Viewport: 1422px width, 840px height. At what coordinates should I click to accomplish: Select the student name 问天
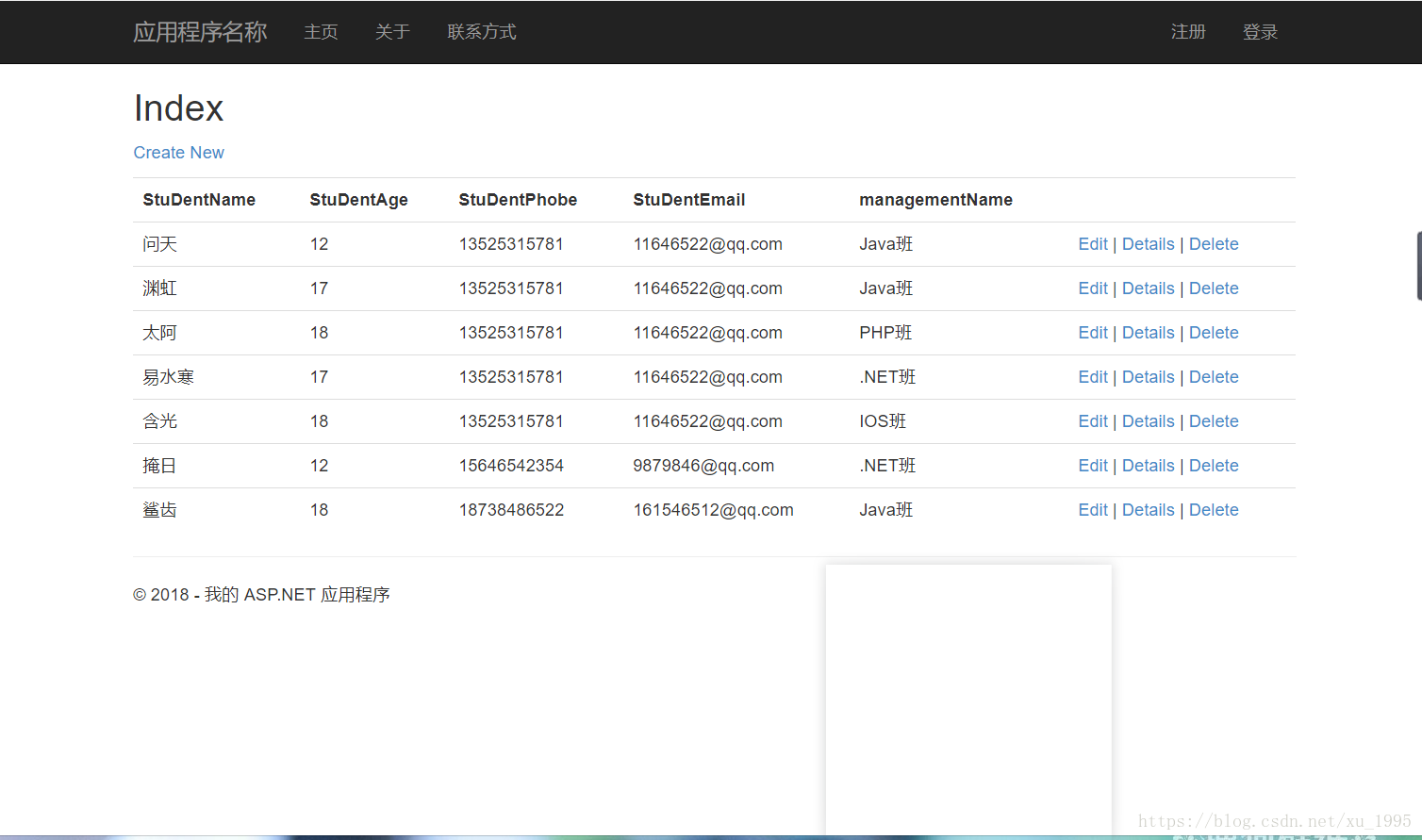(160, 244)
